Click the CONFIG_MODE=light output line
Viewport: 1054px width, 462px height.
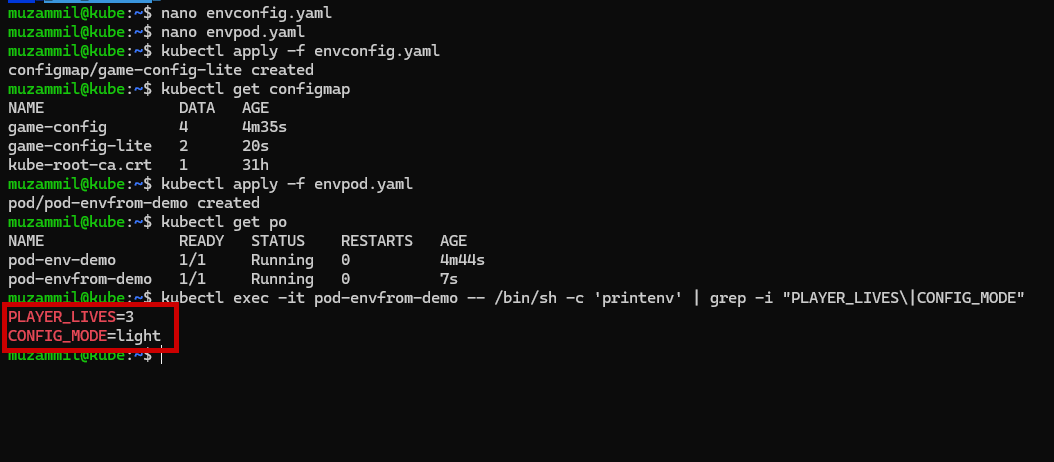click(x=84, y=336)
